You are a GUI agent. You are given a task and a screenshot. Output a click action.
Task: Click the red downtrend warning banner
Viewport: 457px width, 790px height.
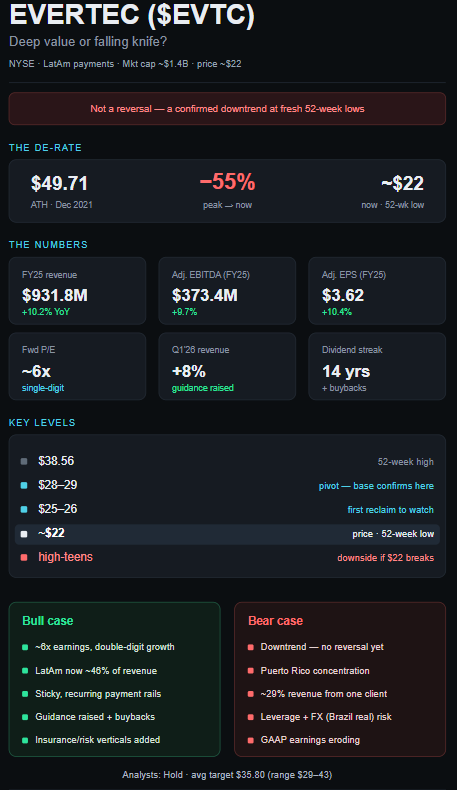(227, 108)
